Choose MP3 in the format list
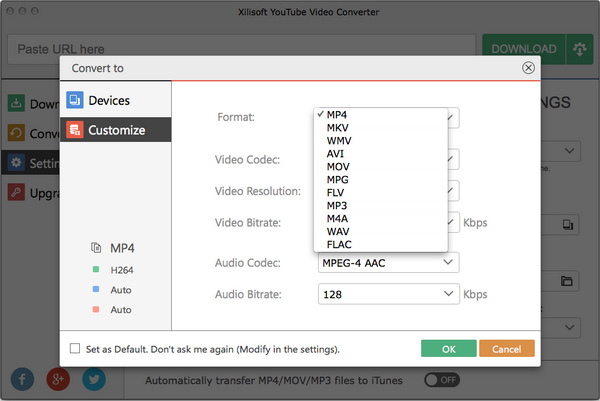The image size is (600, 401). click(x=337, y=206)
